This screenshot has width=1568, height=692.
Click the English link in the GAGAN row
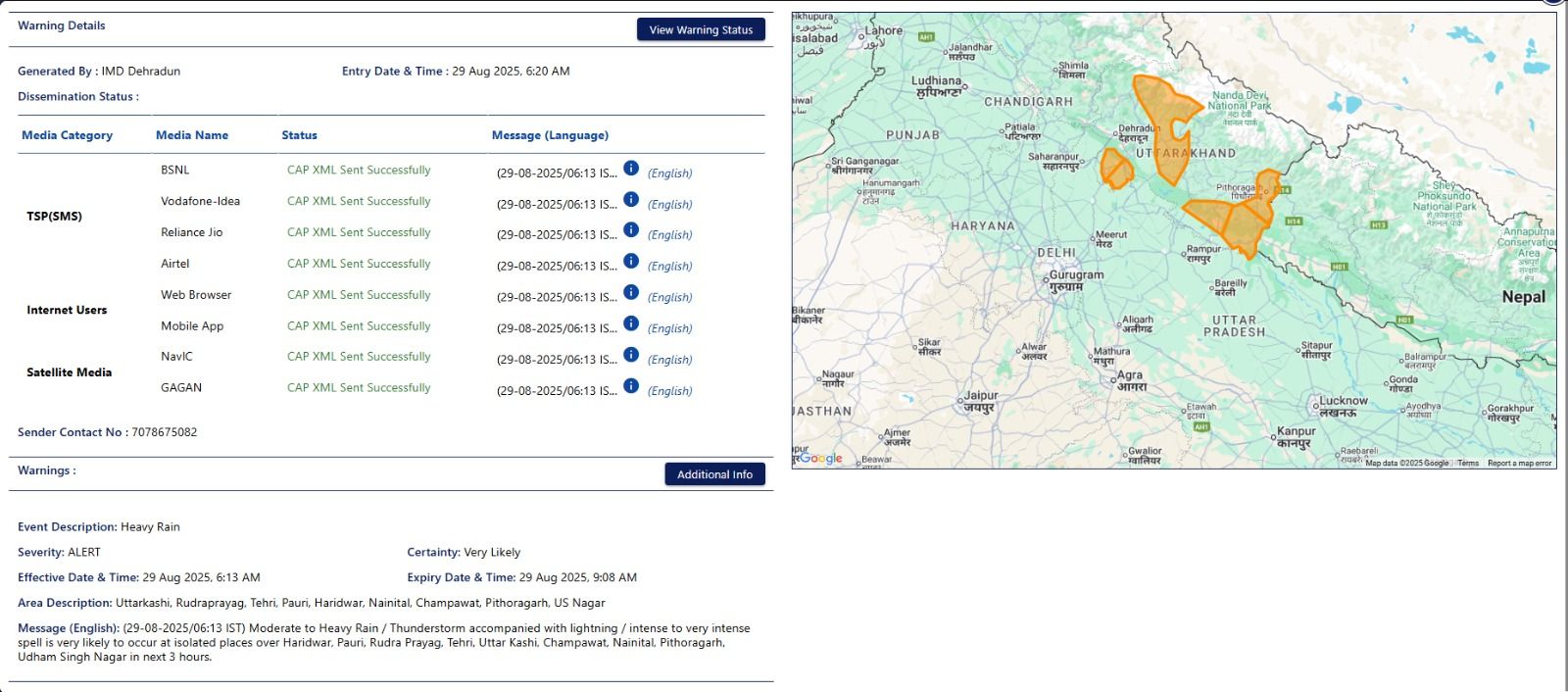[669, 391]
